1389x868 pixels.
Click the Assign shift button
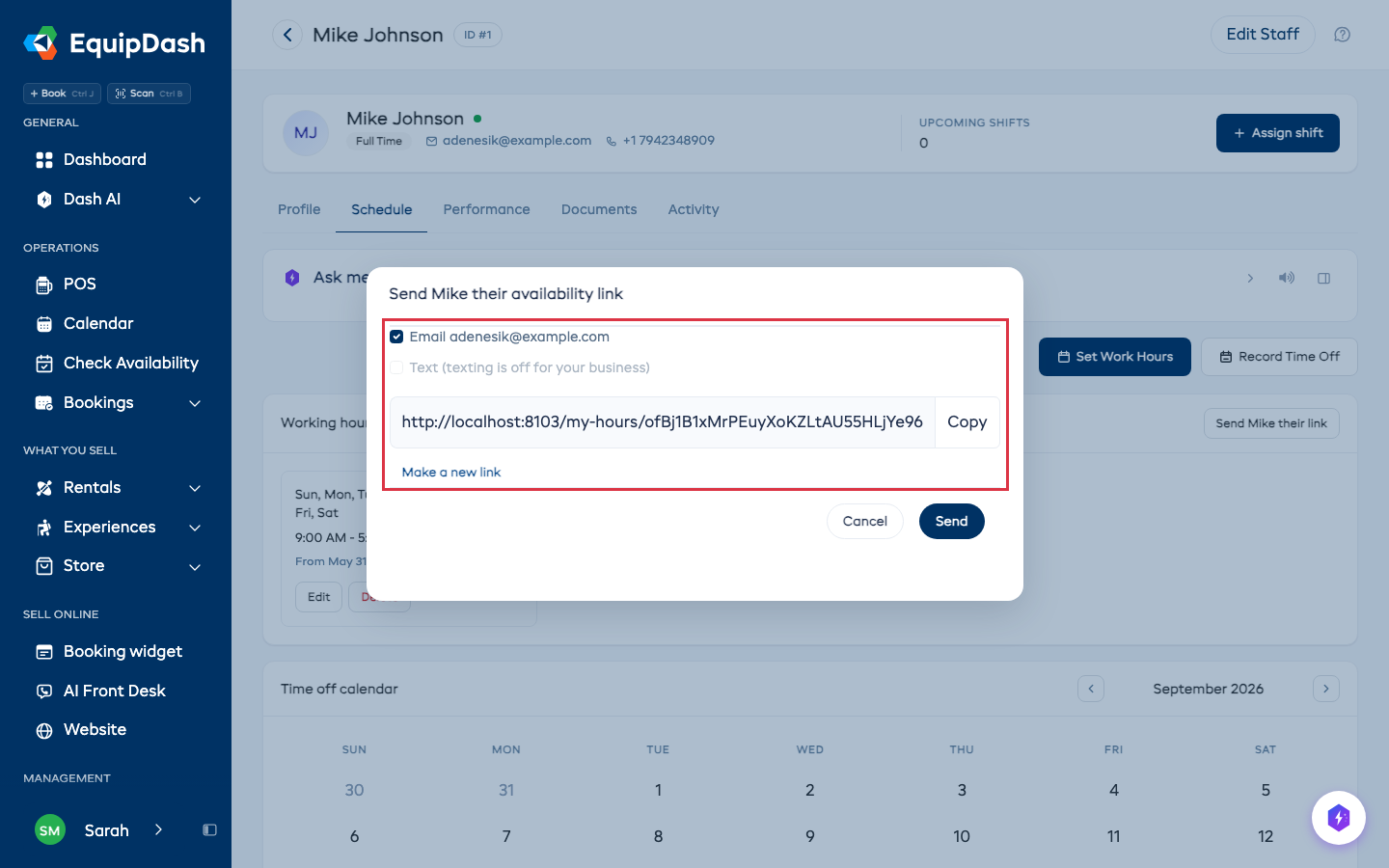point(1278,133)
